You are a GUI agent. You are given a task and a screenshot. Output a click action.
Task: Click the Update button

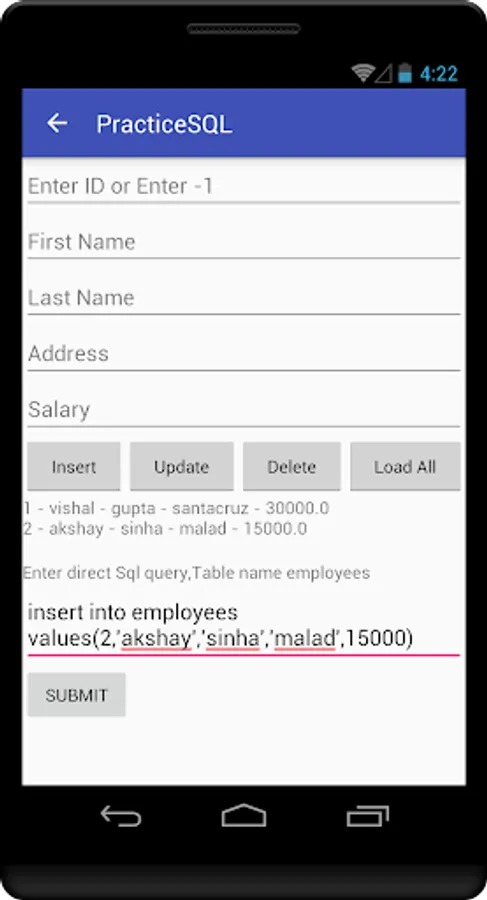pyautogui.click(x=181, y=466)
